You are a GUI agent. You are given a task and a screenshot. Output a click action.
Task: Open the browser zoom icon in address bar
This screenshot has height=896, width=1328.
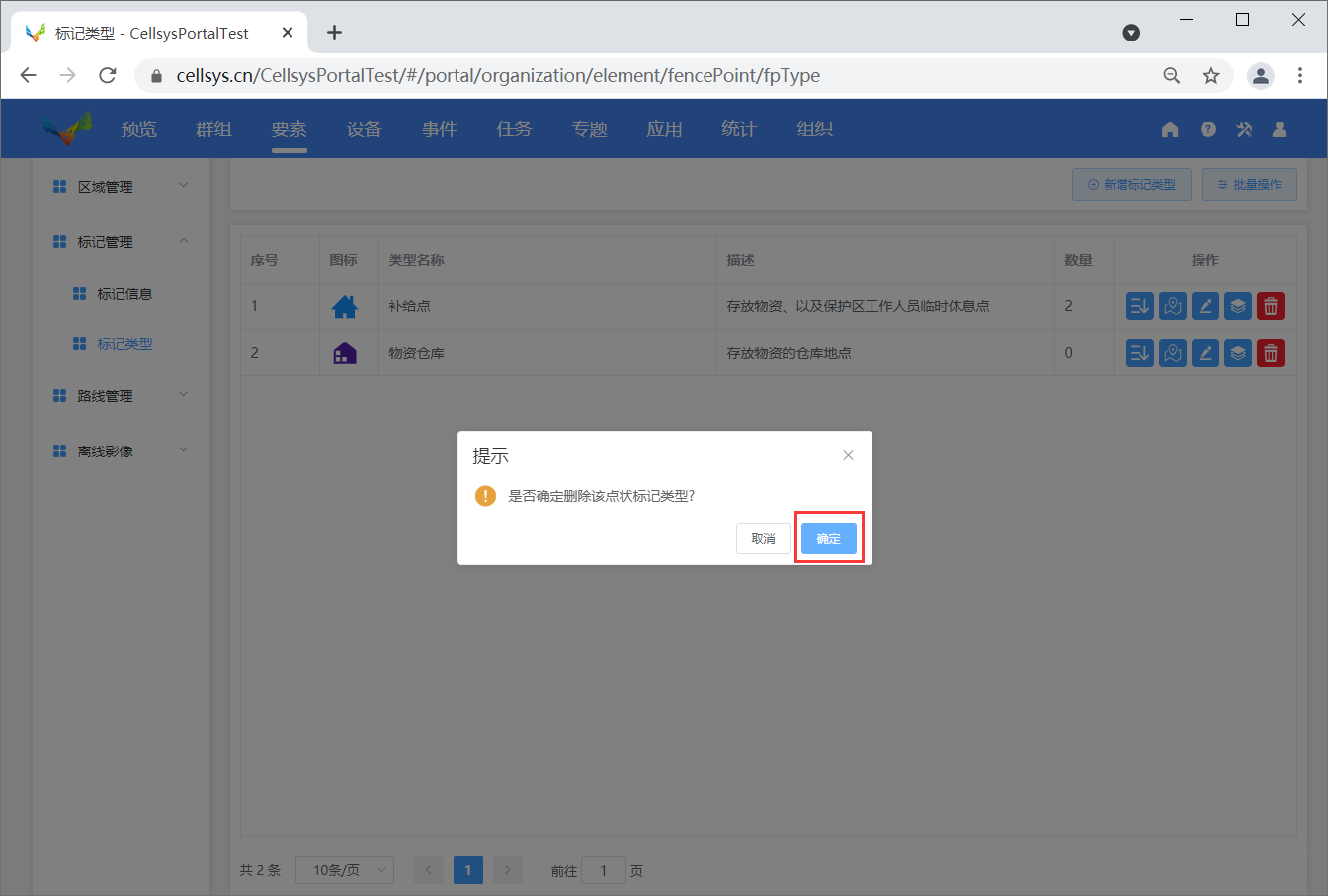click(x=1172, y=75)
